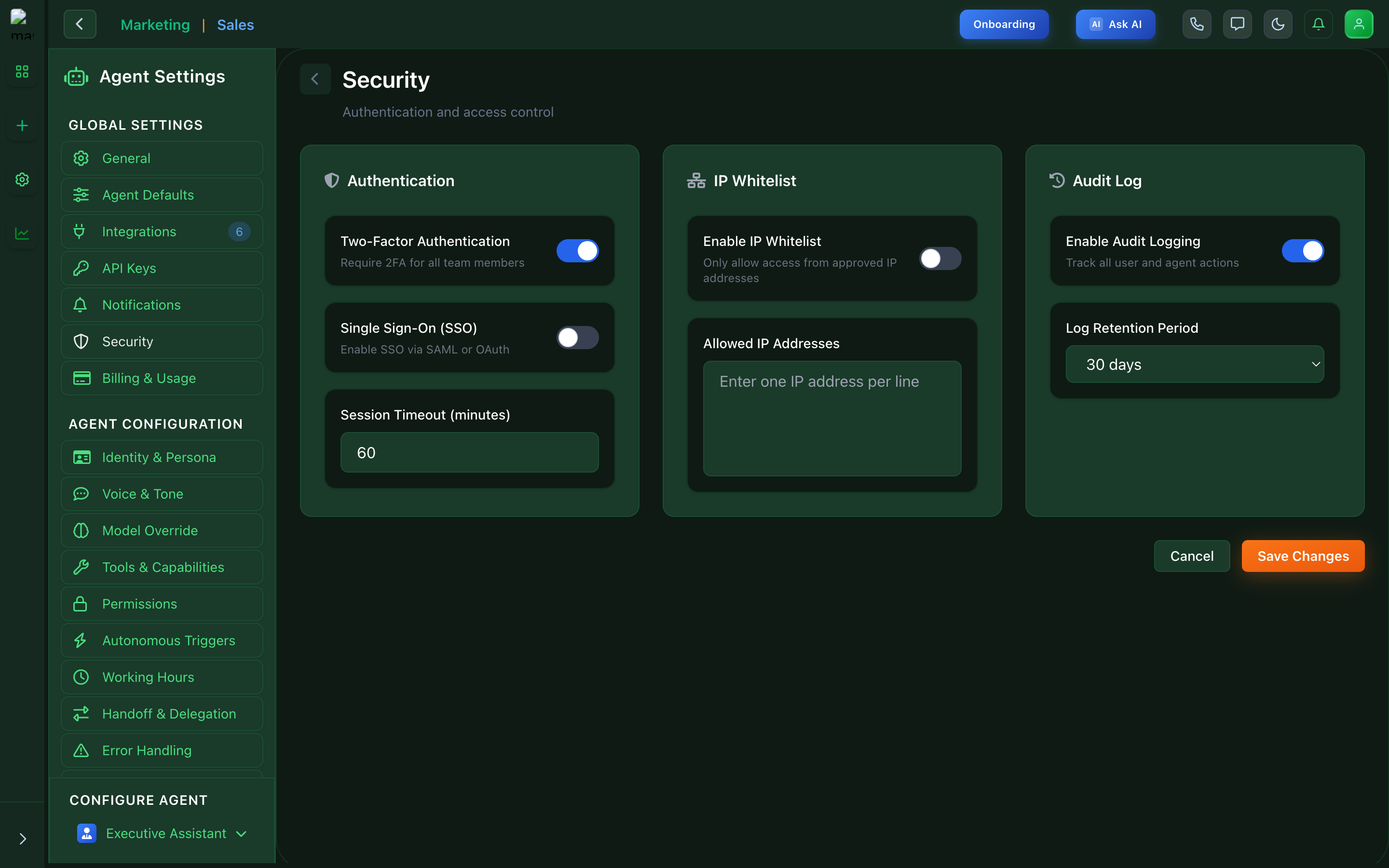Open the green user profile avatar
Screen dimensions: 1389x868
tap(1359, 24)
